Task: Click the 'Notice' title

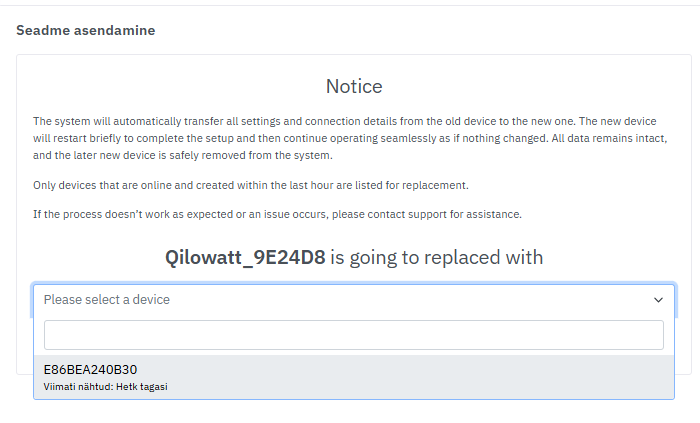Action: pyautogui.click(x=354, y=87)
